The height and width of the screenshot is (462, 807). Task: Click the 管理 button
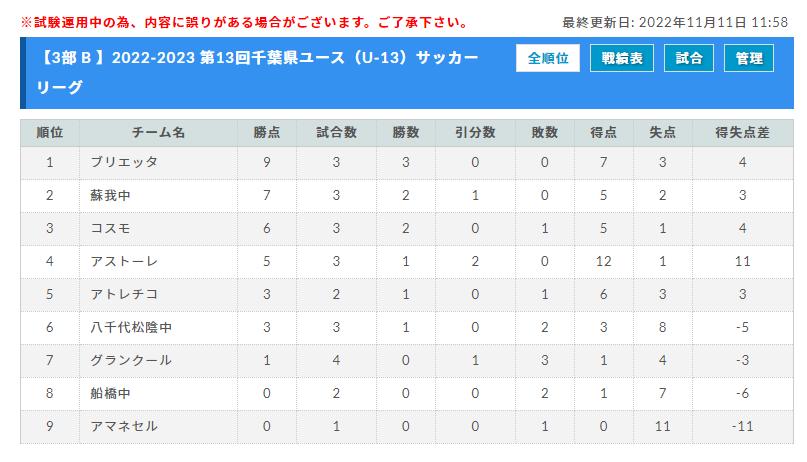[x=748, y=58]
